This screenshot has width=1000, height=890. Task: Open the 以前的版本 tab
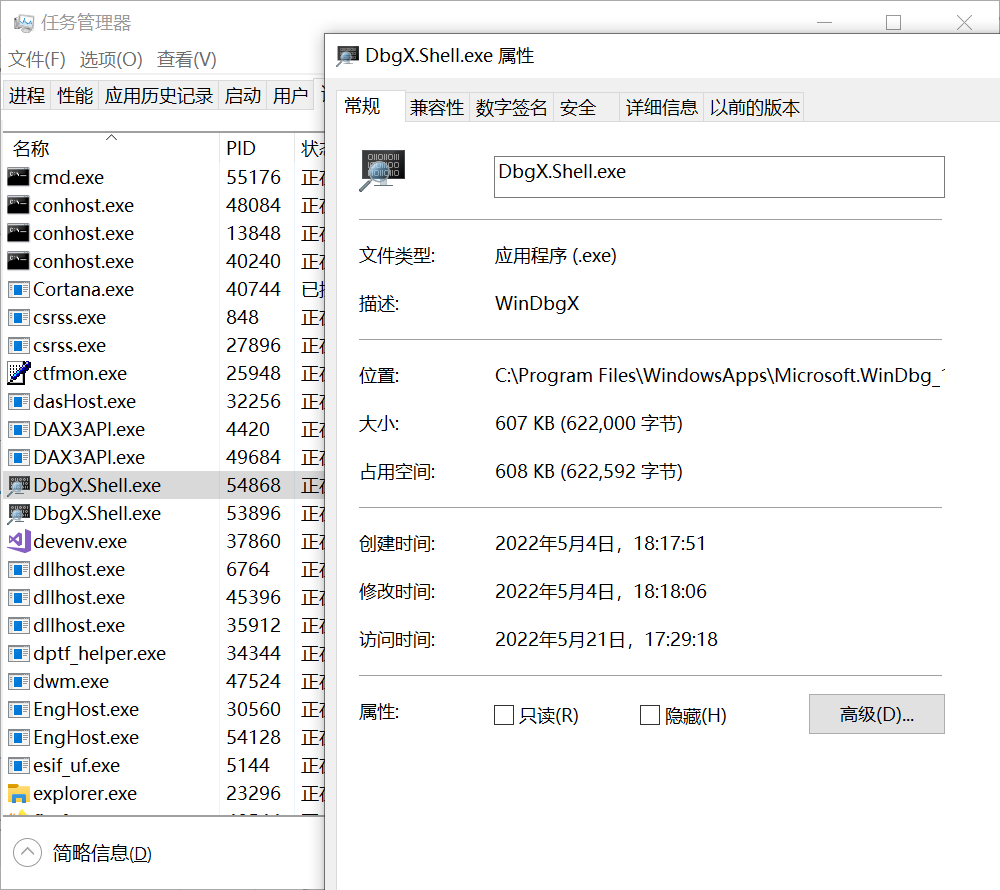coord(754,107)
